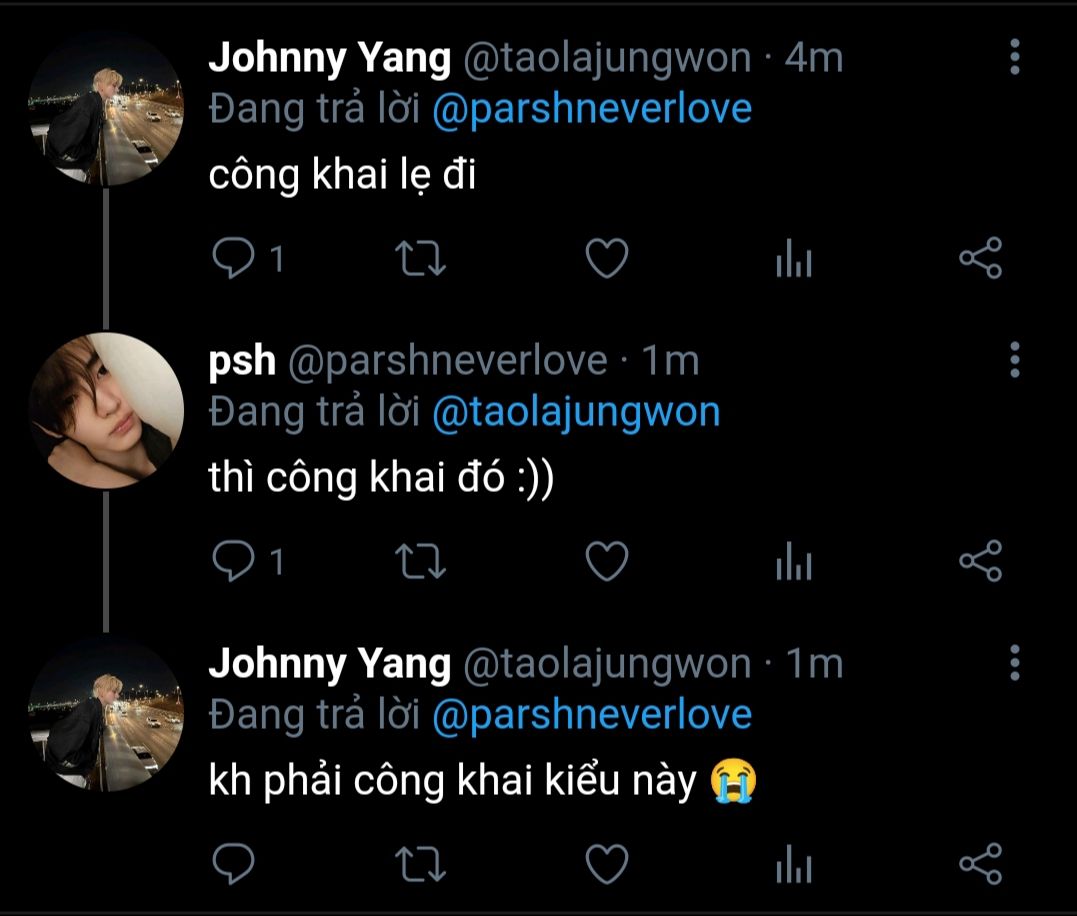The height and width of the screenshot is (916, 1077).
Task: Share psh's 'thì công khai đó' tweet
Action: click(x=981, y=561)
